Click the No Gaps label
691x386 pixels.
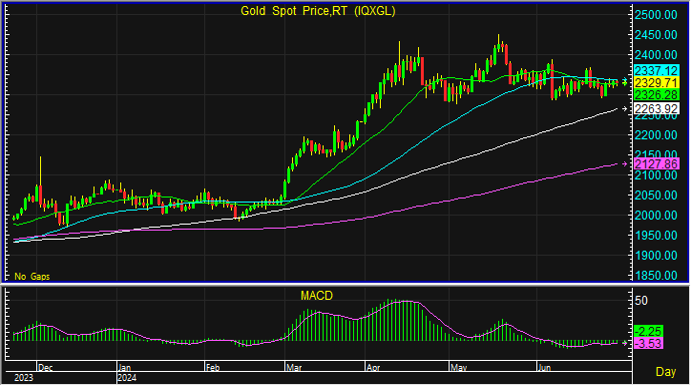pyautogui.click(x=32, y=276)
